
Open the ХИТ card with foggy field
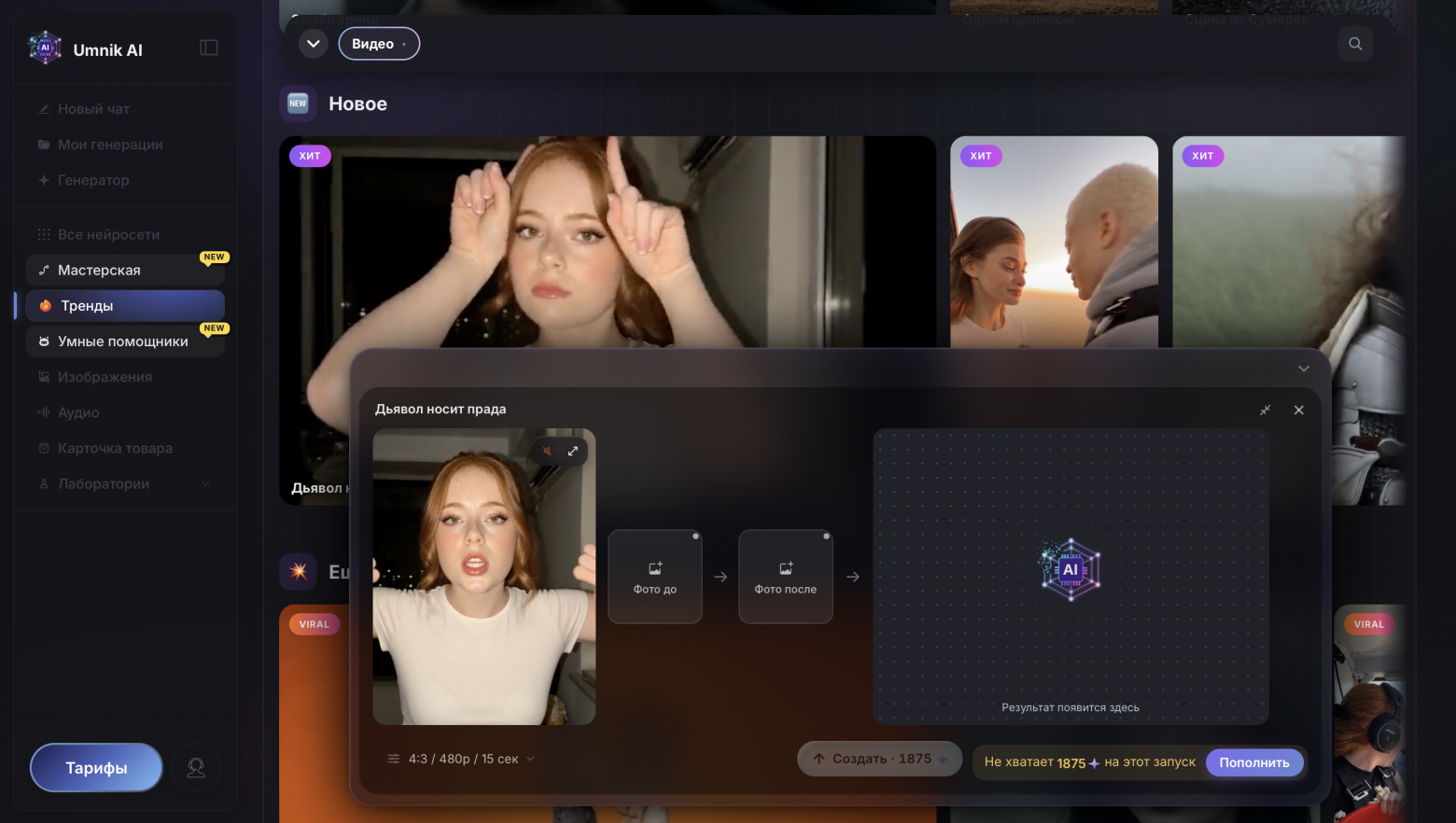click(1288, 243)
